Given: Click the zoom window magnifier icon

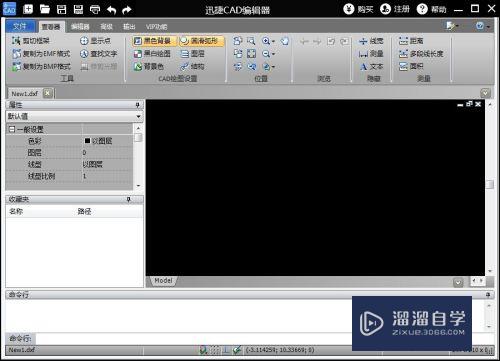Looking at the screenshot, I should coord(251,41).
